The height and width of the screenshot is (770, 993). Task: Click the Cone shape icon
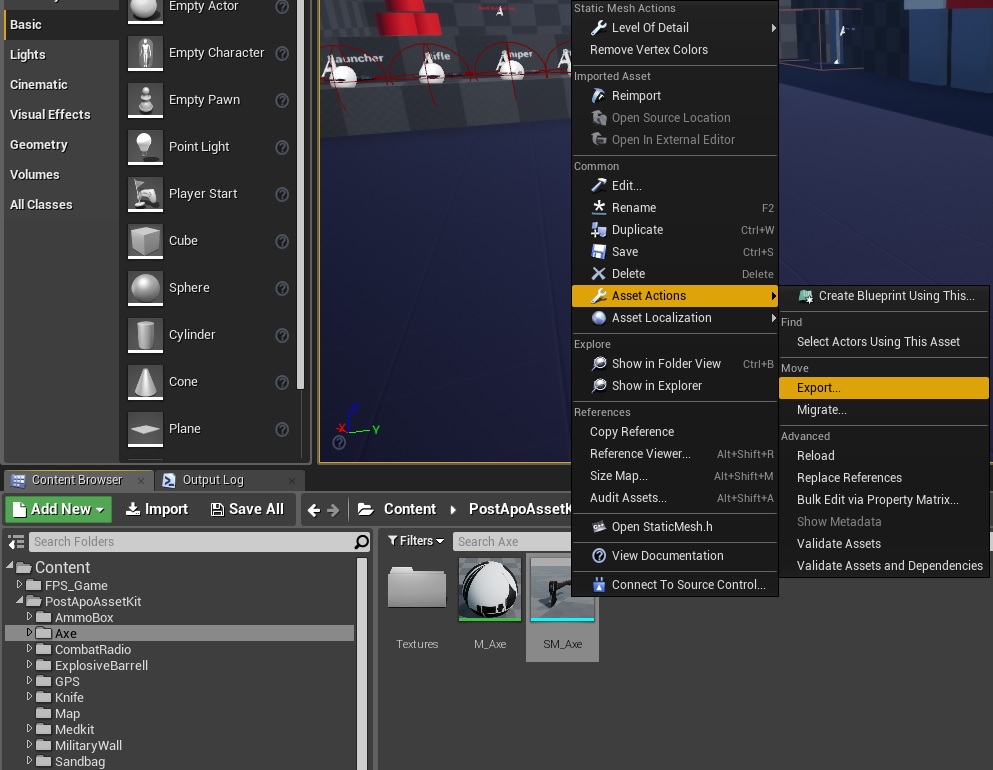[146, 382]
